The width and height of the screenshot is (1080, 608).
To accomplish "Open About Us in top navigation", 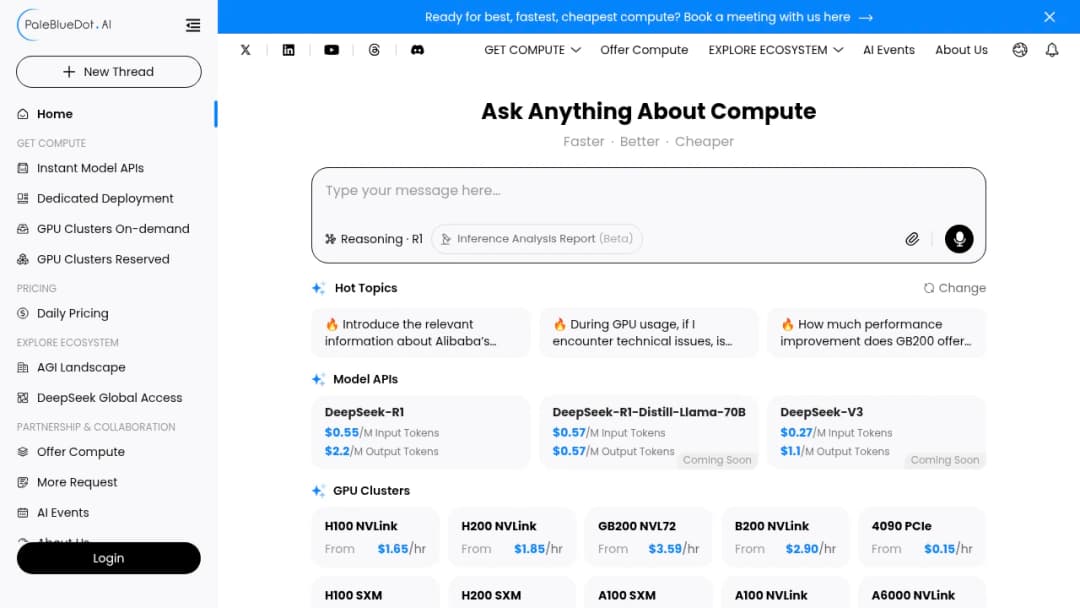I will click(x=961, y=50).
